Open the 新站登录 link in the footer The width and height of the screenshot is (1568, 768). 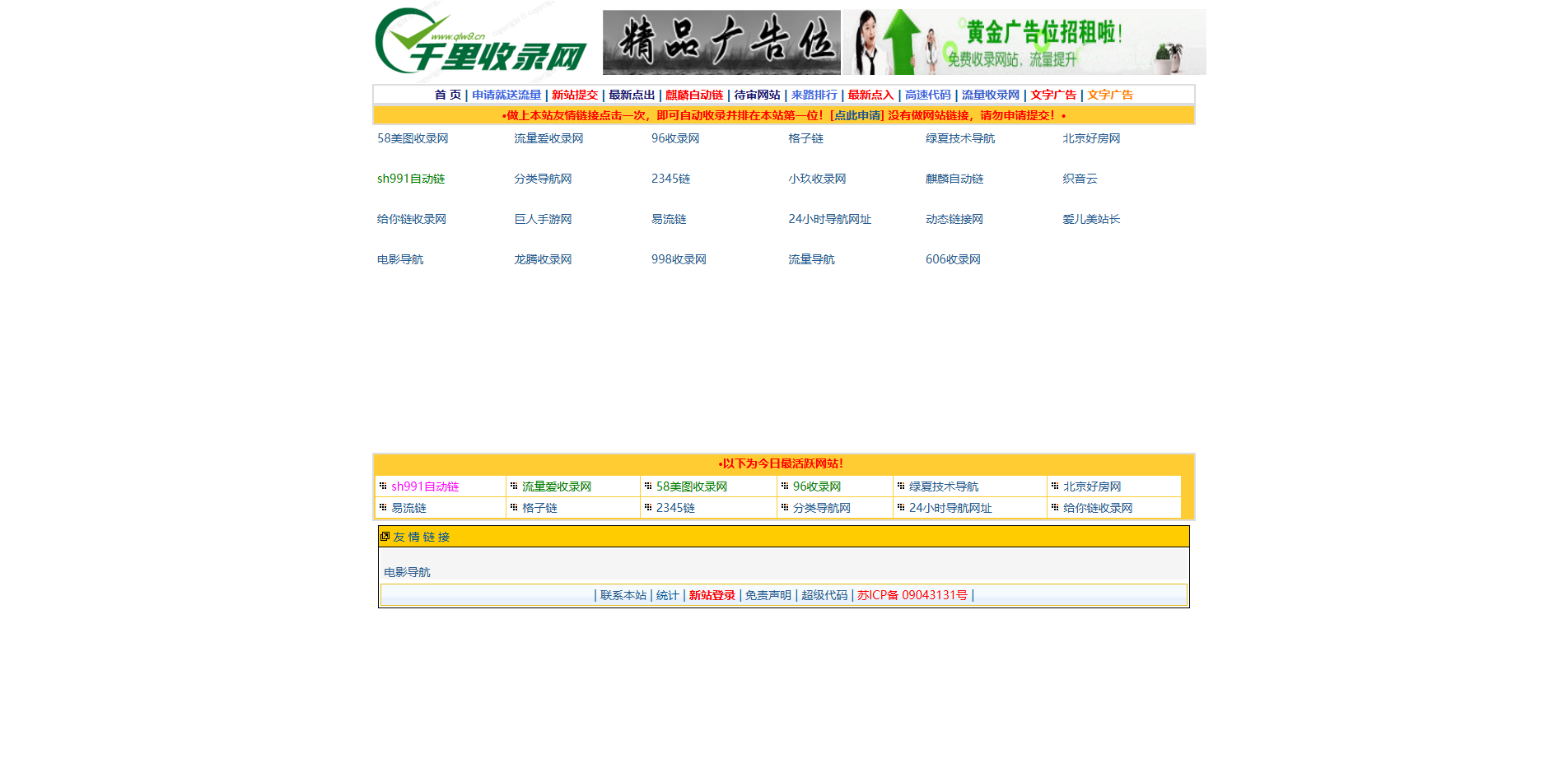(x=711, y=594)
